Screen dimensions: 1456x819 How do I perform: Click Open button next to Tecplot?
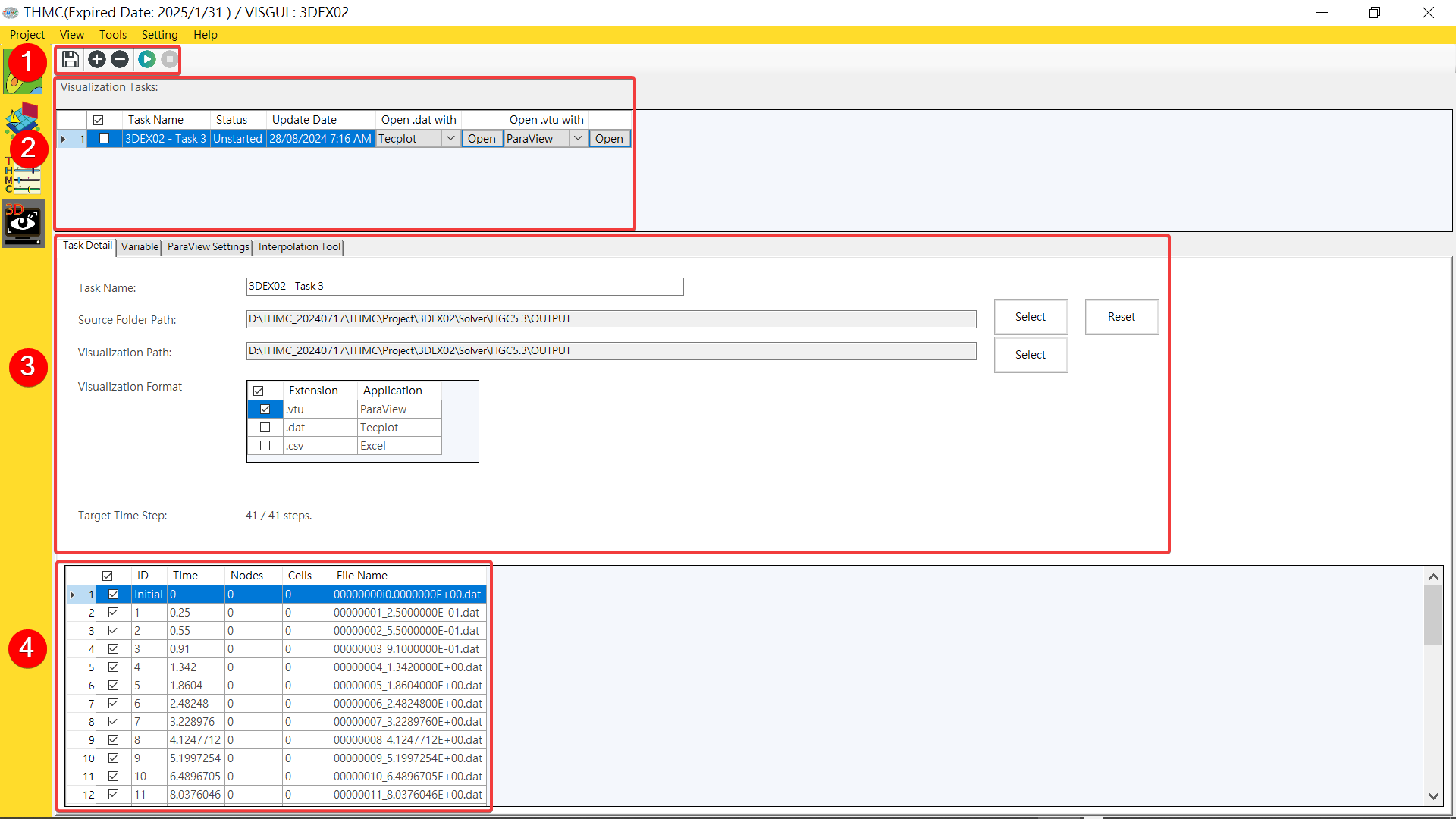pos(482,139)
